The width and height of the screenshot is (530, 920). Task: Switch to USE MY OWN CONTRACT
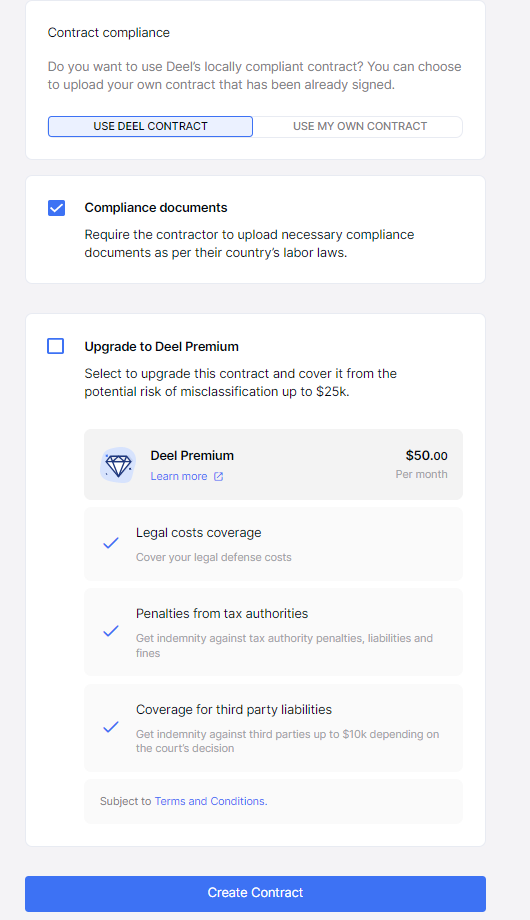pyautogui.click(x=359, y=126)
